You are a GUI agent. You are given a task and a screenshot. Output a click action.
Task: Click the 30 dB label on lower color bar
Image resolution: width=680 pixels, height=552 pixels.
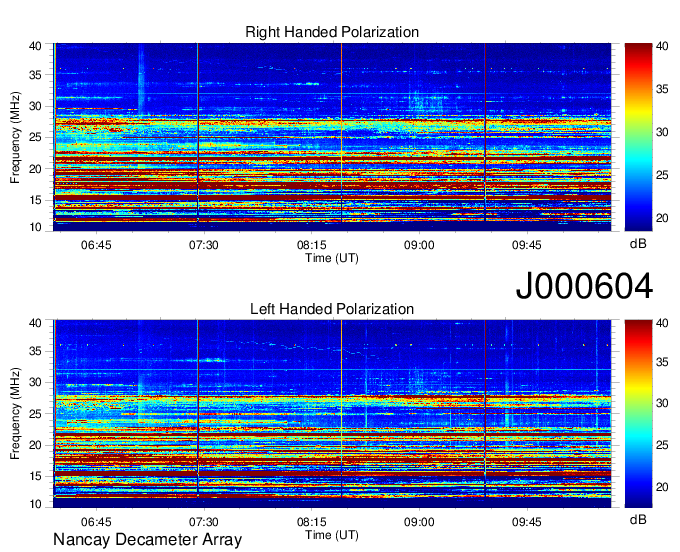point(662,403)
